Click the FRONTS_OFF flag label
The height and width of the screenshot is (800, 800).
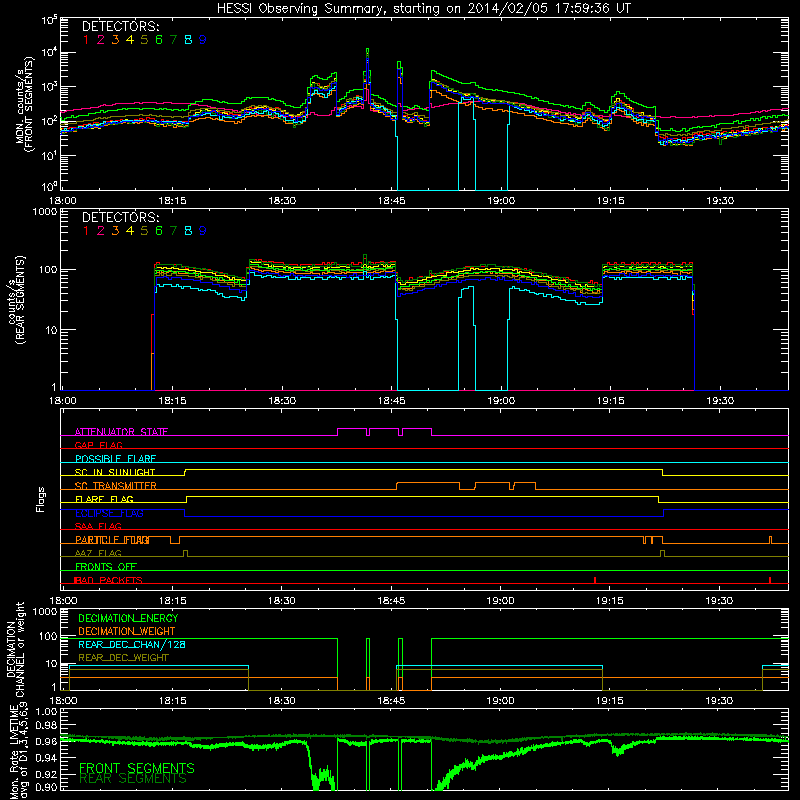click(x=106, y=567)
